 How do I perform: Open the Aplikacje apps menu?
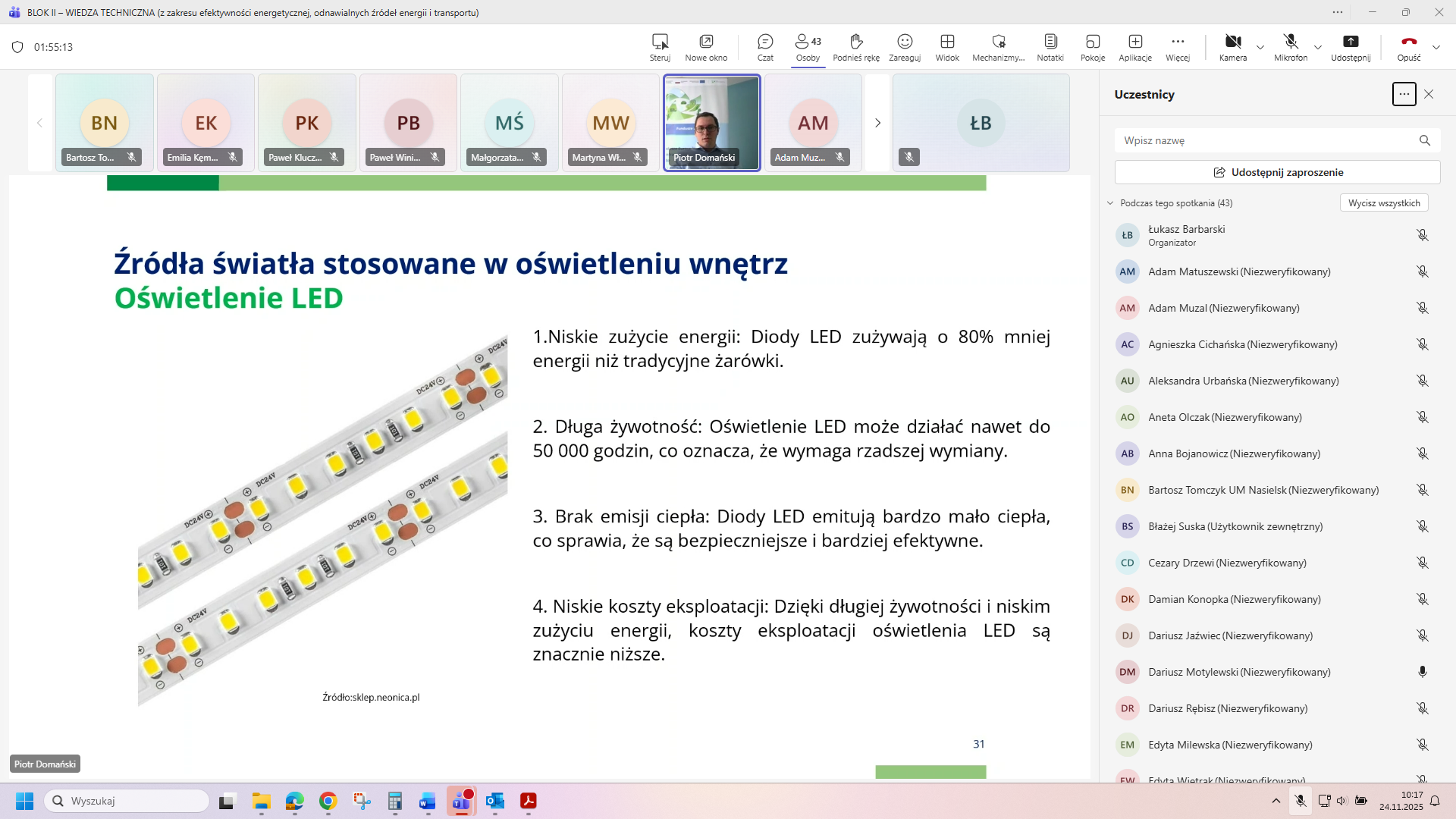[1135, 47]
